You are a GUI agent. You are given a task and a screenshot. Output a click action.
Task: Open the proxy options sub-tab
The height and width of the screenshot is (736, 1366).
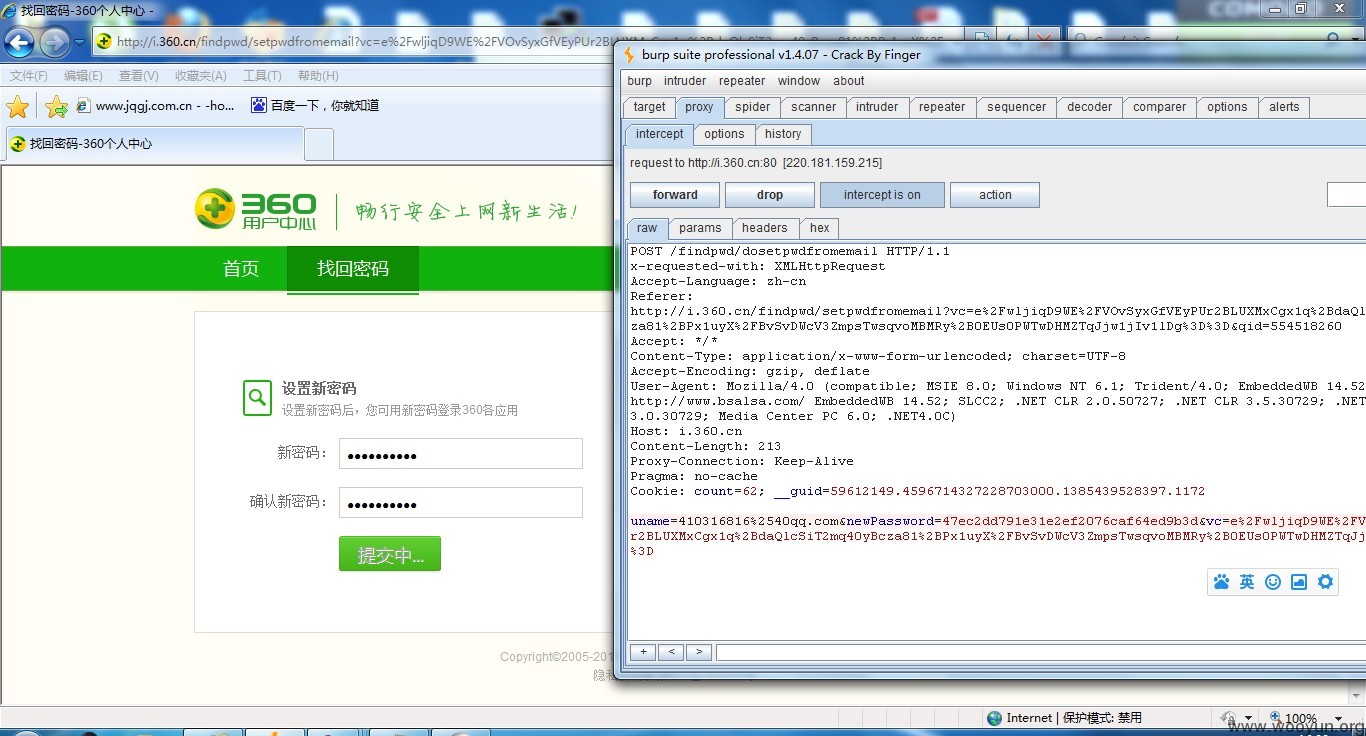724,134
